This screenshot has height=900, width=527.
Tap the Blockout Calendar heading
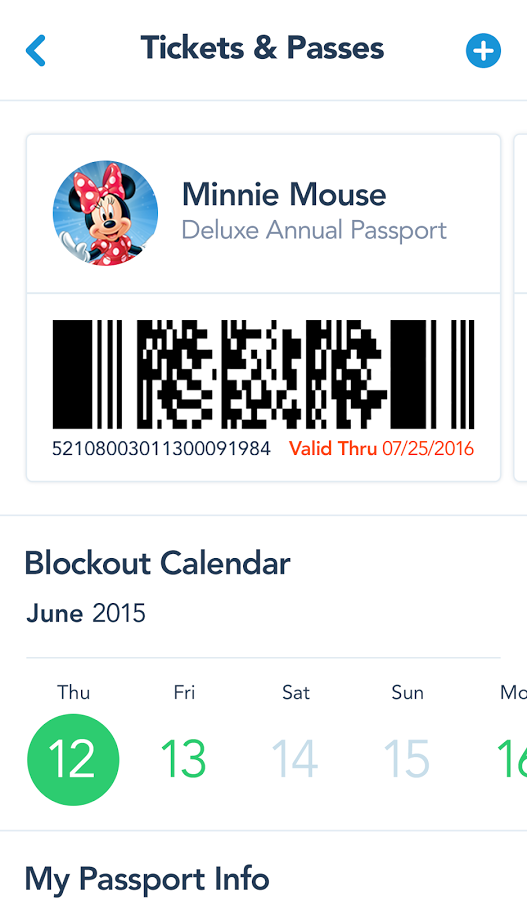point(157,563)
